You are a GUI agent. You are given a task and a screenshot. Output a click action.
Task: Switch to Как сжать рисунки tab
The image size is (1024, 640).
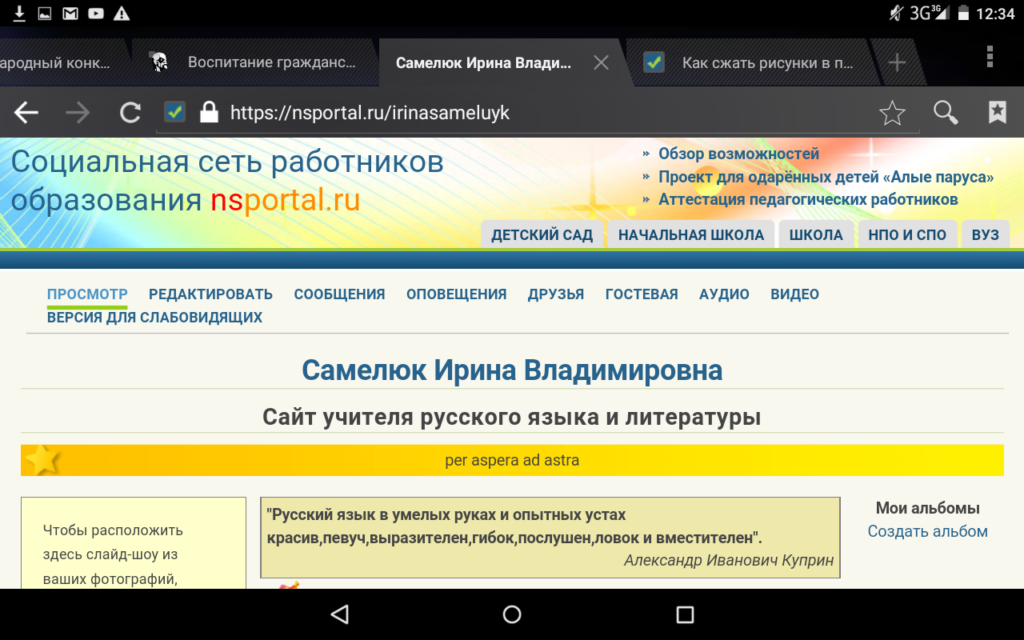[x=766, y=62]
